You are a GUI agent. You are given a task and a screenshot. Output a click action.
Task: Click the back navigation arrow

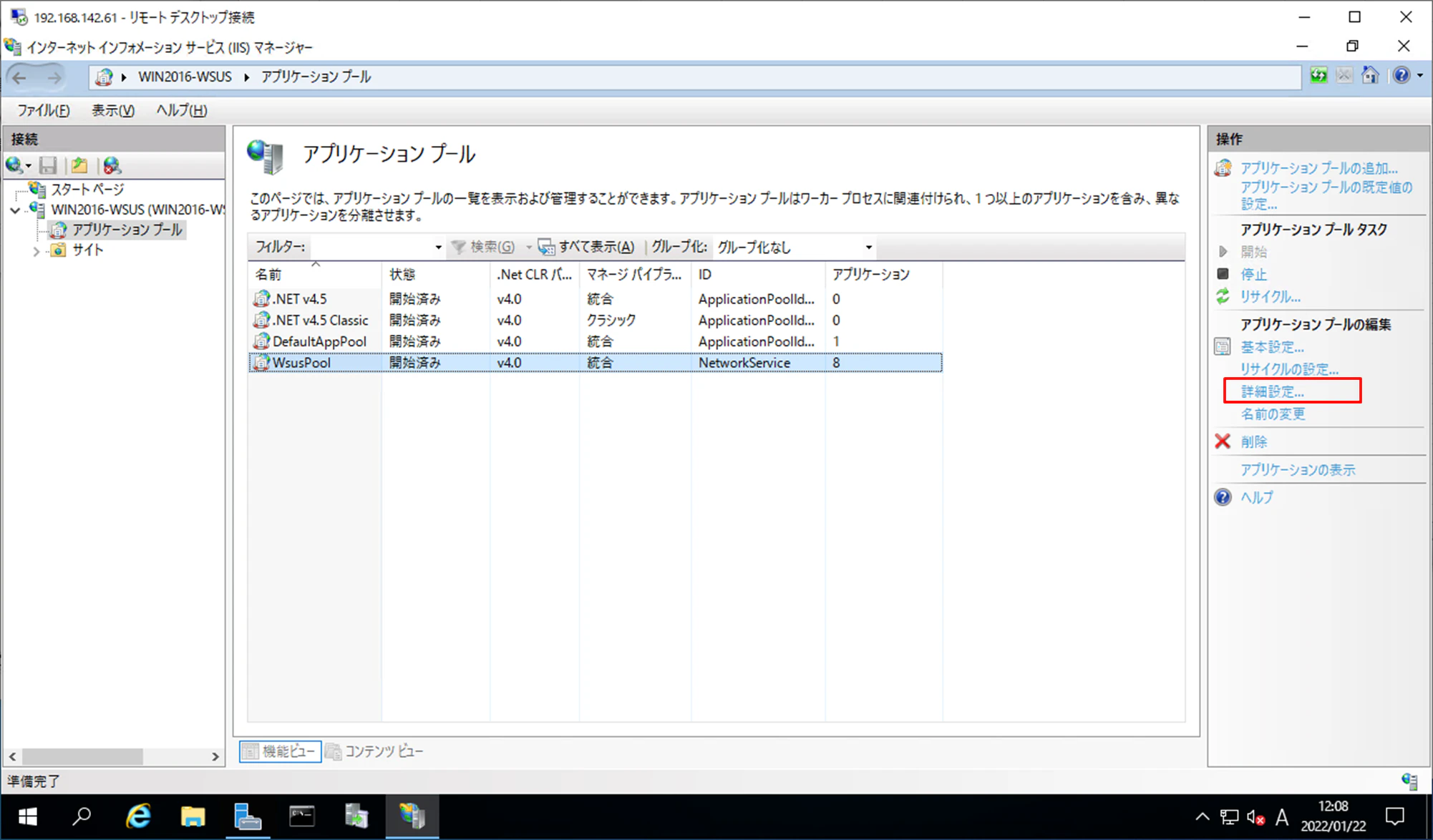[20, 77]
